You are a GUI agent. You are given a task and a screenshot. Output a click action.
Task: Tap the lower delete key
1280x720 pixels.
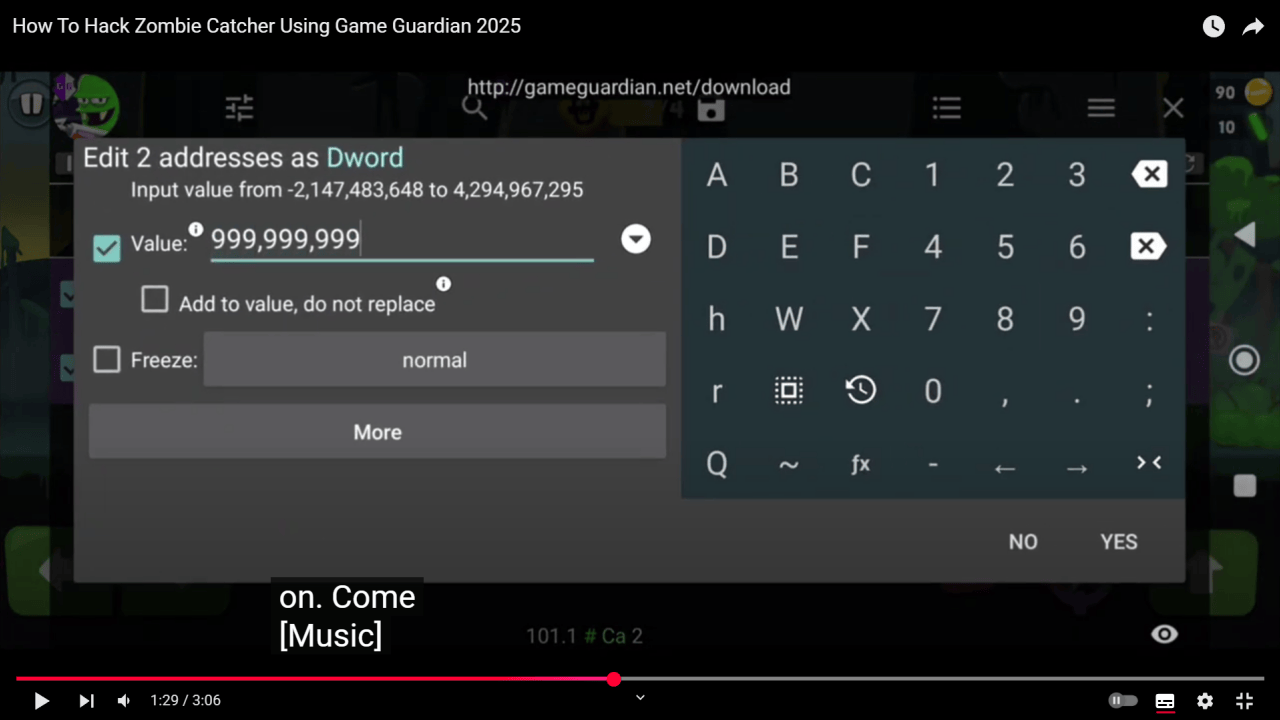point(1149,247)
